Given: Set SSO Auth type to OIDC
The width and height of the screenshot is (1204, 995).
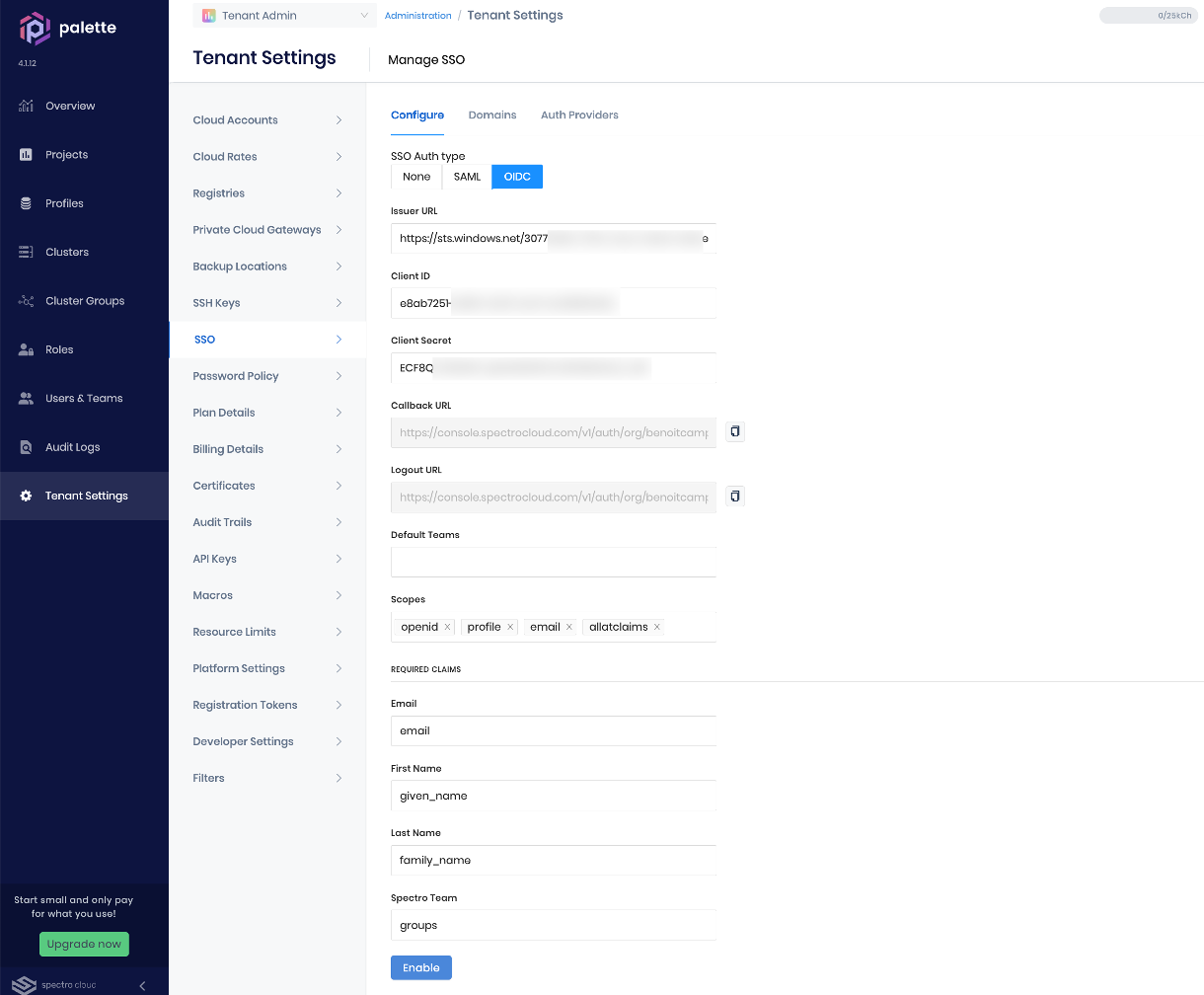Looking at the screenshot, I should coord(517,177).
